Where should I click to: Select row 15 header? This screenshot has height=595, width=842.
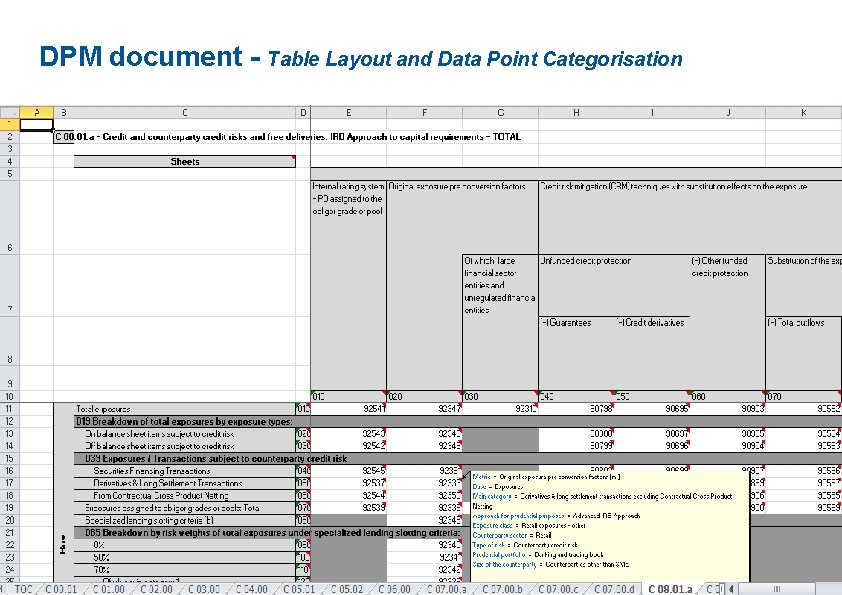click(10, 458)
